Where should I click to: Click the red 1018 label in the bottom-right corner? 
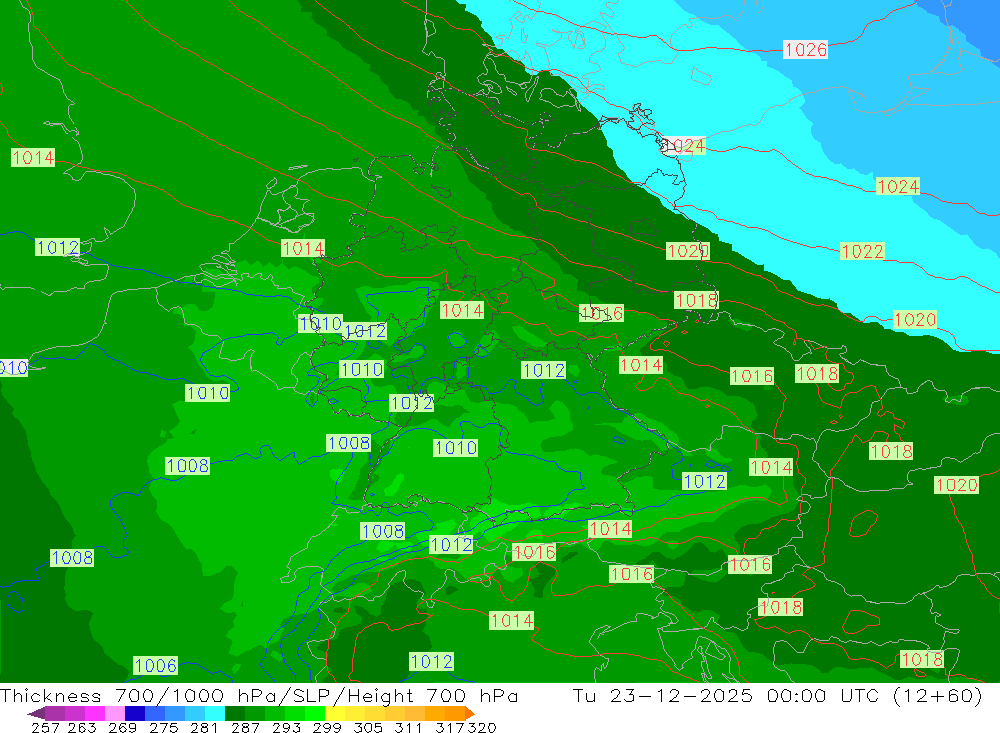click(x=922, y=660)
